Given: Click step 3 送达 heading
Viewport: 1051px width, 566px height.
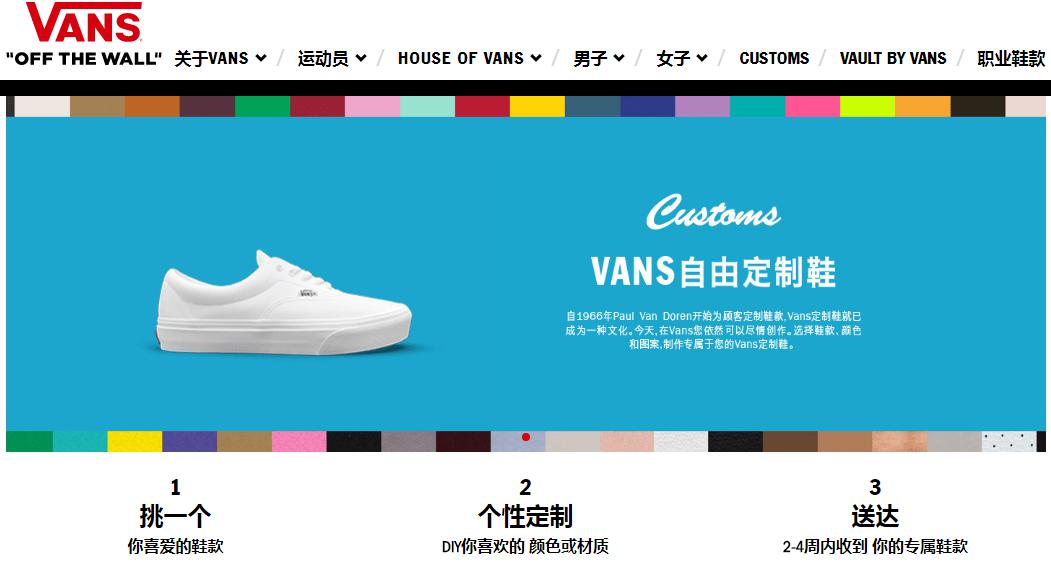Looking at the screenshot, I should tap(875, 516).
